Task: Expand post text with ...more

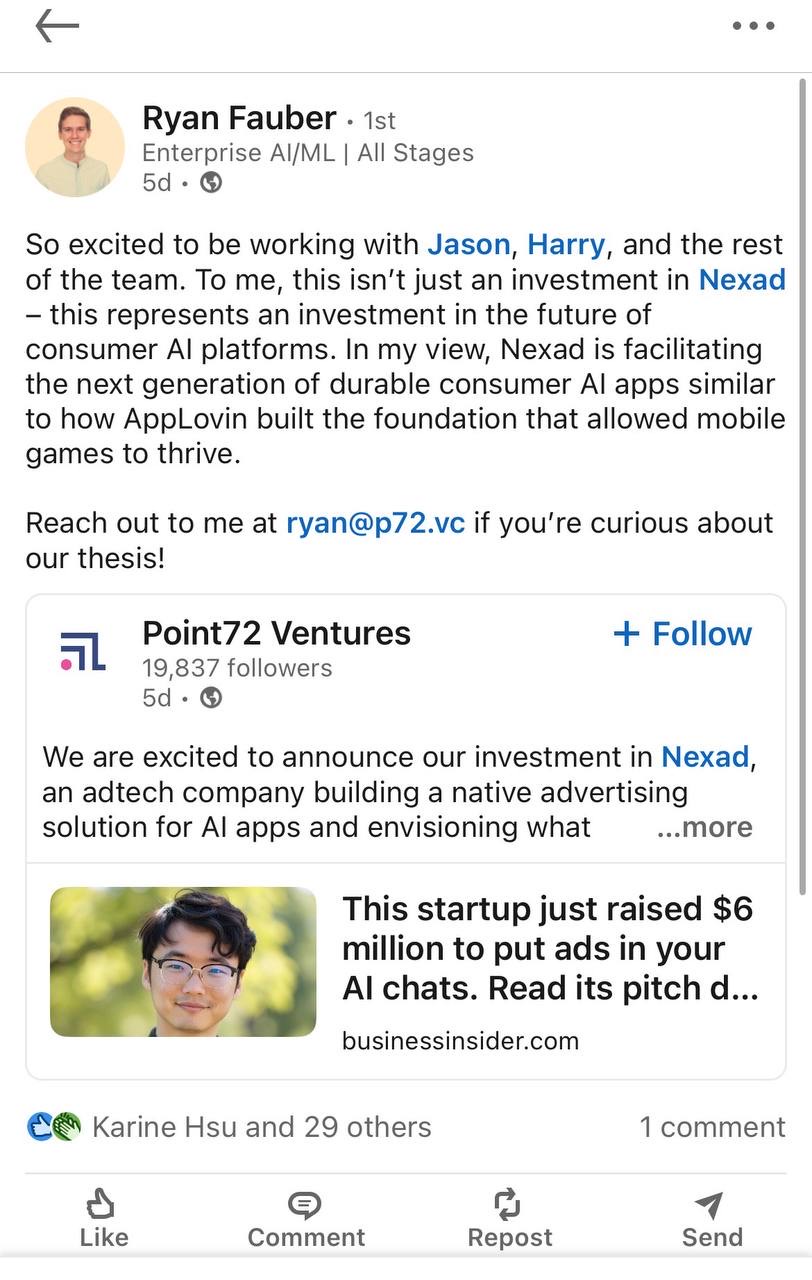Action: [704, 827]
